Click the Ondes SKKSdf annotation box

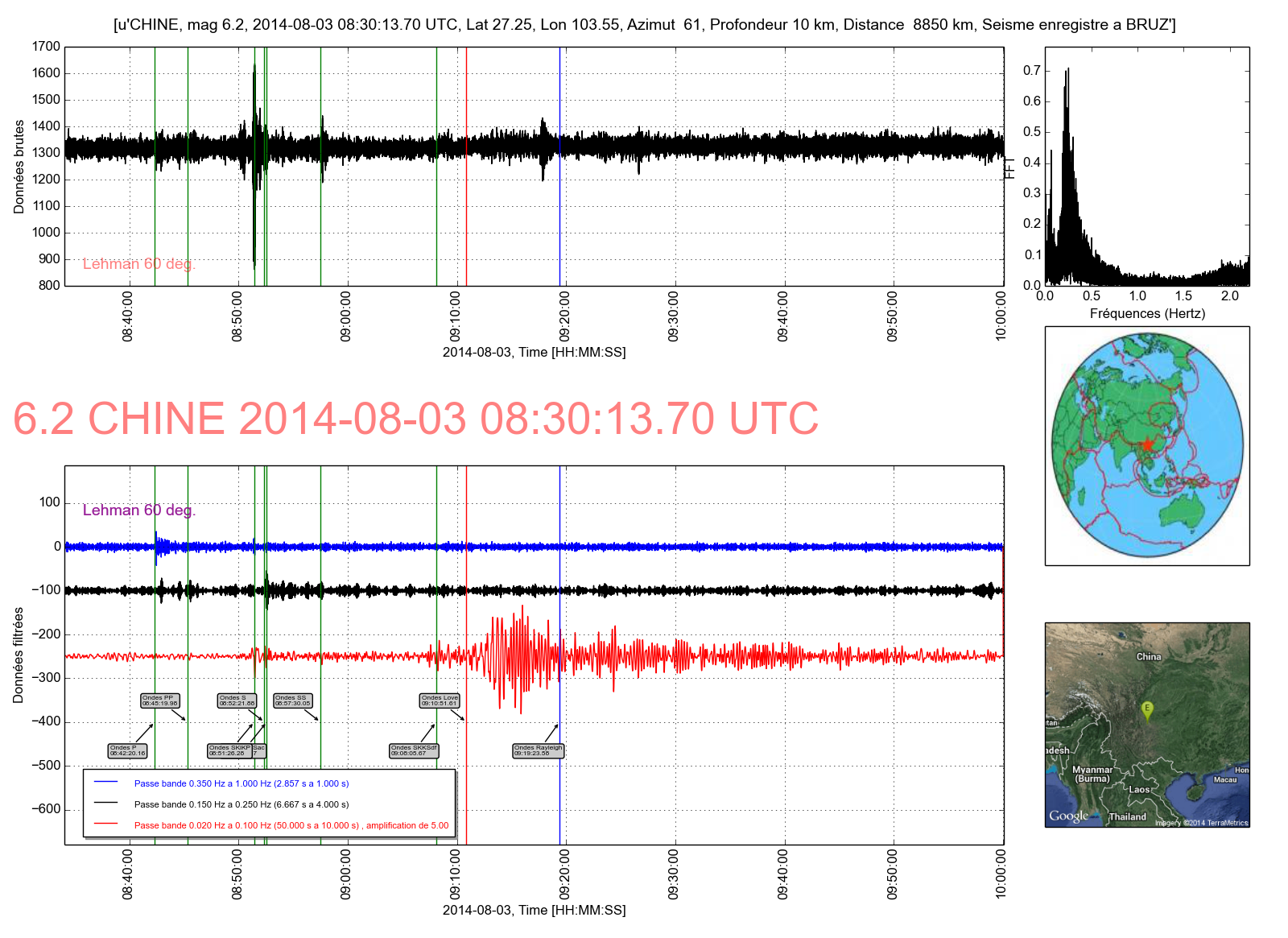pos(414,751)
